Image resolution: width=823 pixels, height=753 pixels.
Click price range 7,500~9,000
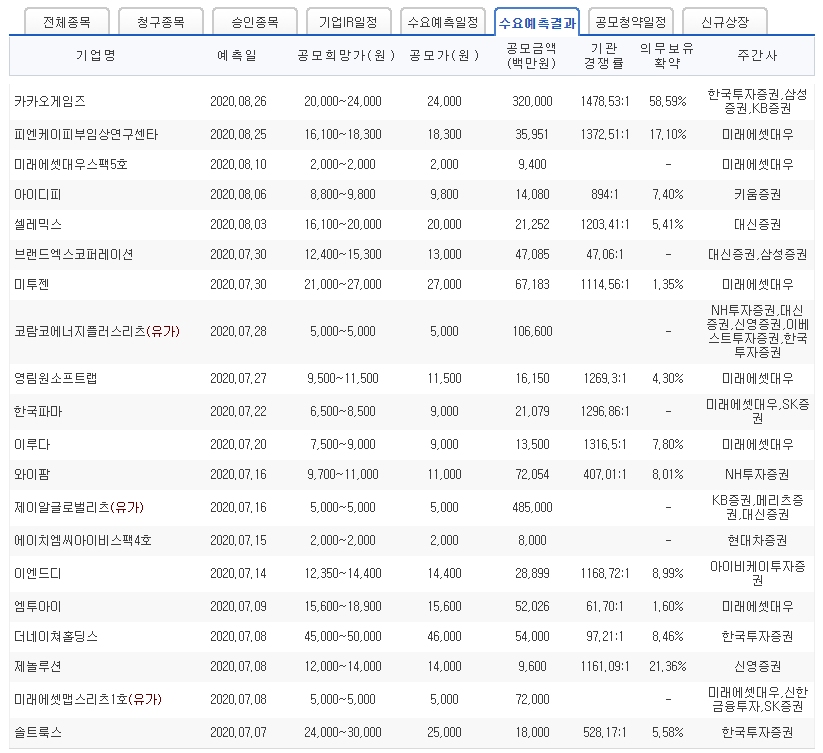click(343, 444)
